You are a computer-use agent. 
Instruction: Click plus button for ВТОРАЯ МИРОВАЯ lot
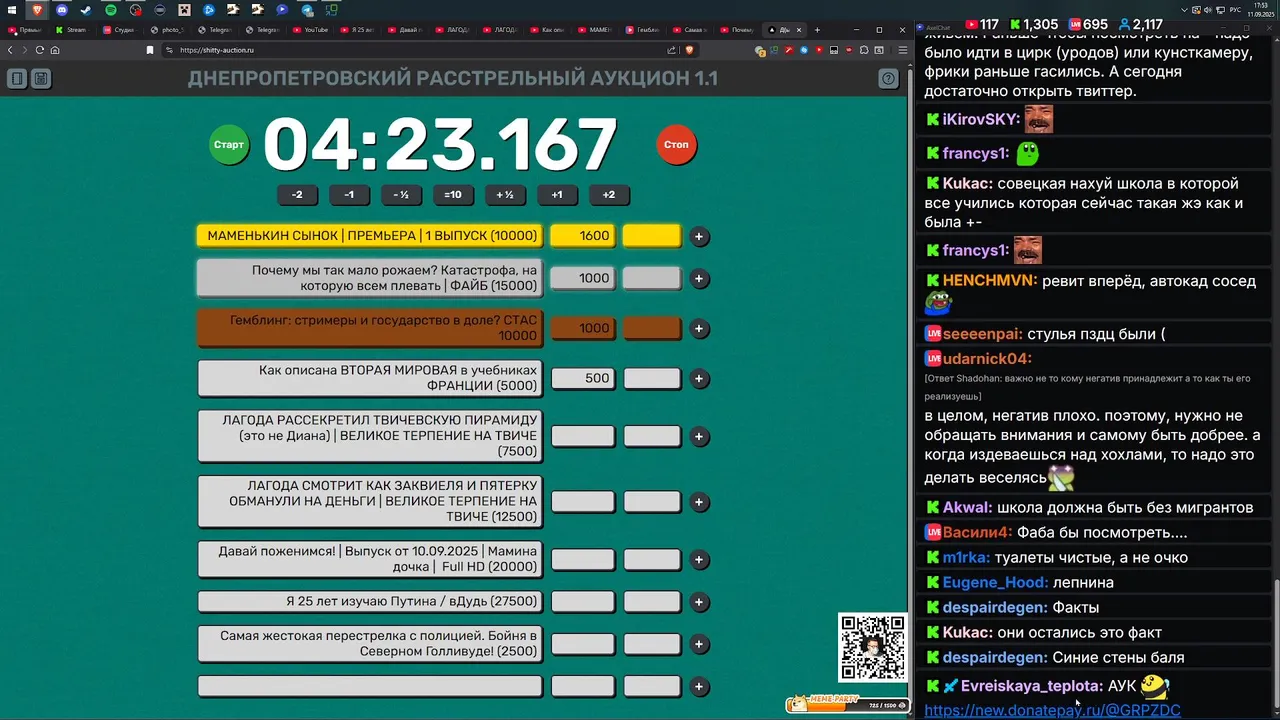[x=699, y=378]
